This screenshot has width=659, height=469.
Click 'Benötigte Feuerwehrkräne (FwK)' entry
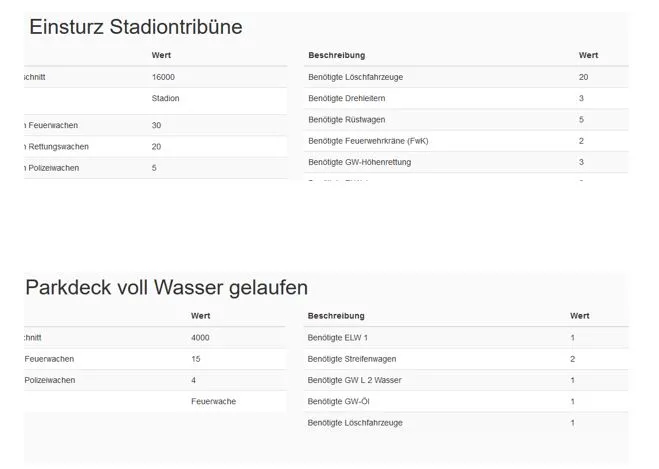click(375, 140)
